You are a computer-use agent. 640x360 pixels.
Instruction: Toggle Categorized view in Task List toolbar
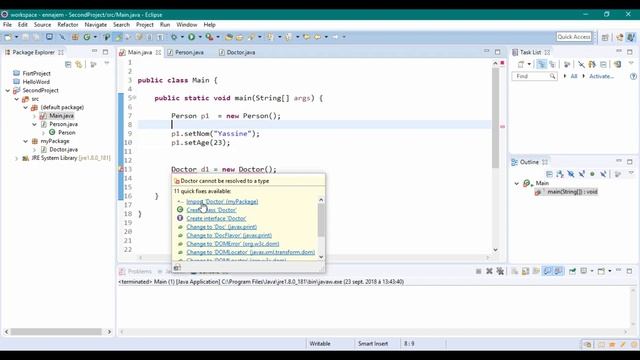pos(541,64)
